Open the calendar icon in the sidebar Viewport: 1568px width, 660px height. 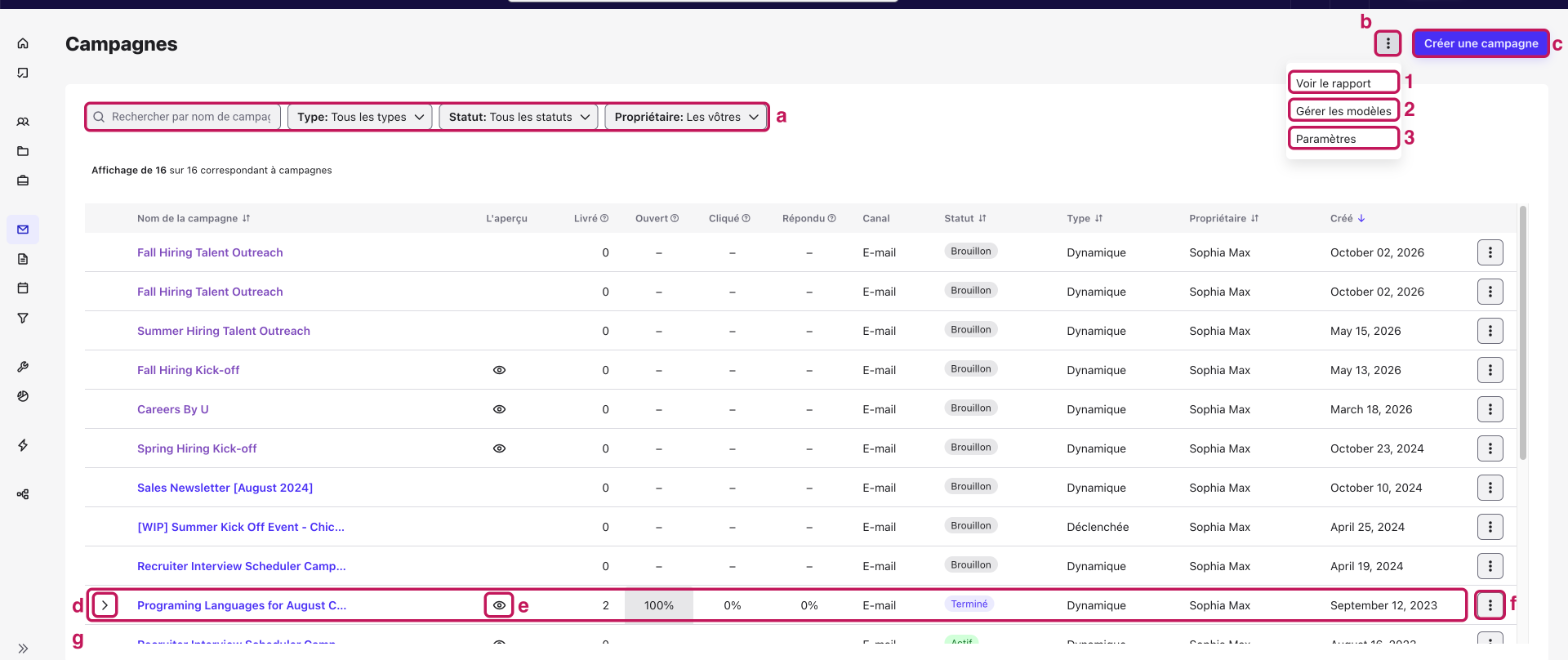click(x=23, y=288)
